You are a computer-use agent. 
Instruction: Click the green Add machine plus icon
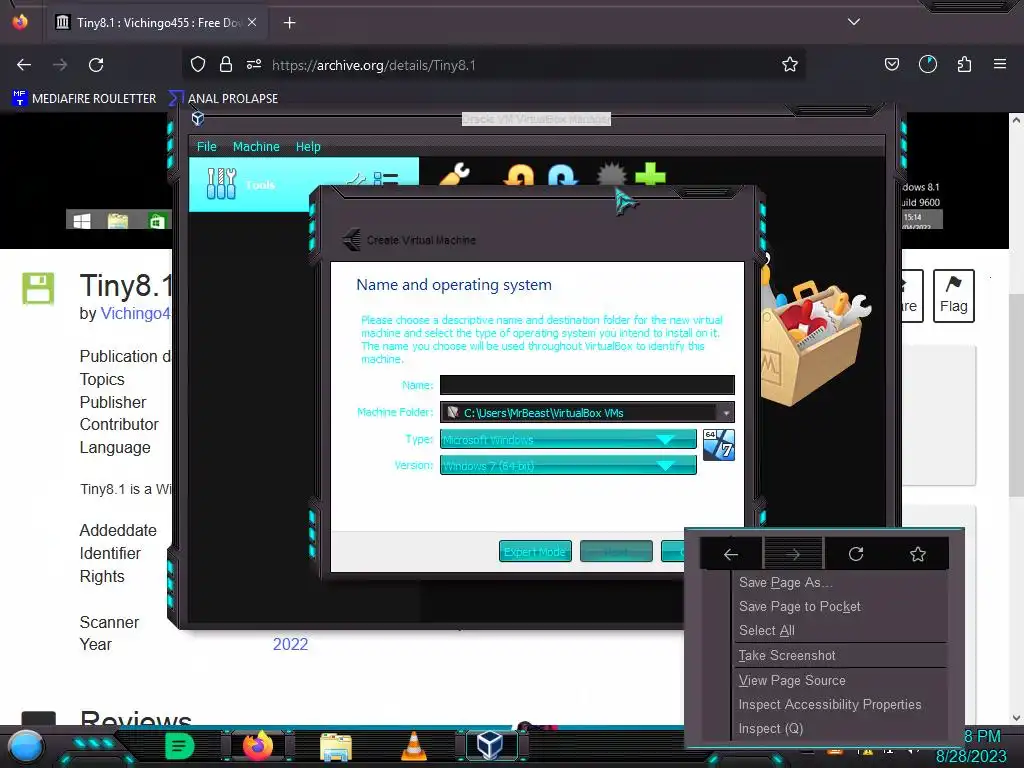tap(650, 175)
